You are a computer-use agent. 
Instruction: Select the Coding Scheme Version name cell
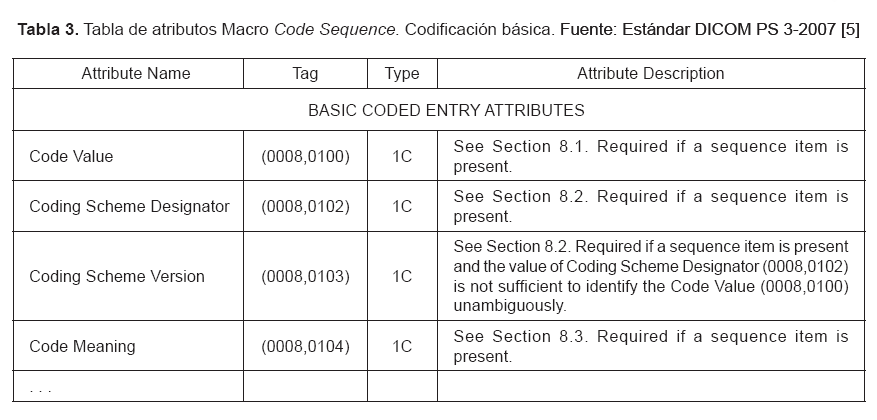click(117, 276)
